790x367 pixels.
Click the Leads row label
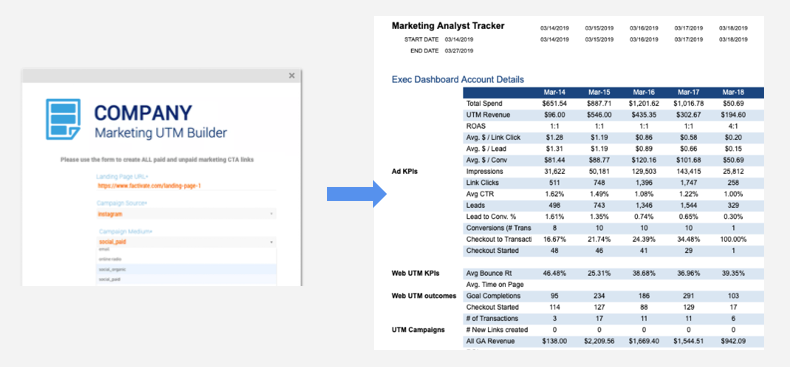click(x=475, y=205)
